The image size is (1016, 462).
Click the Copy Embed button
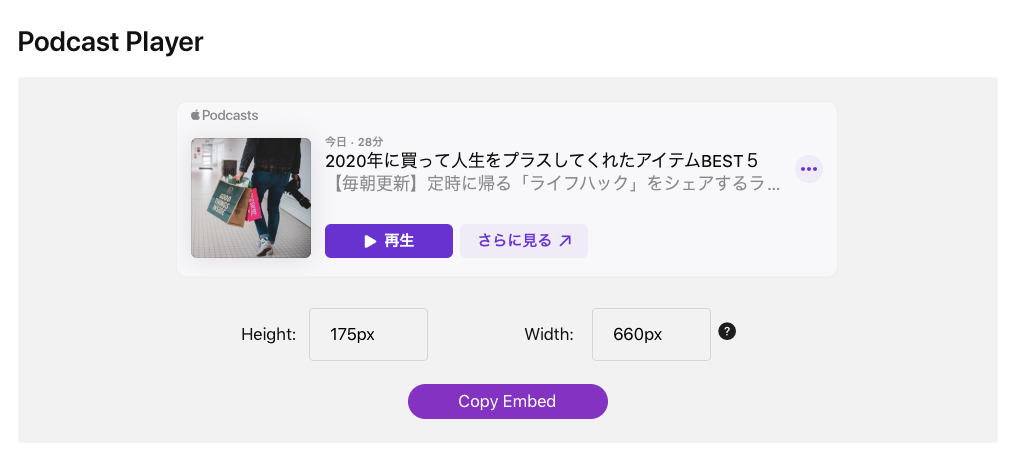(507, 401)
